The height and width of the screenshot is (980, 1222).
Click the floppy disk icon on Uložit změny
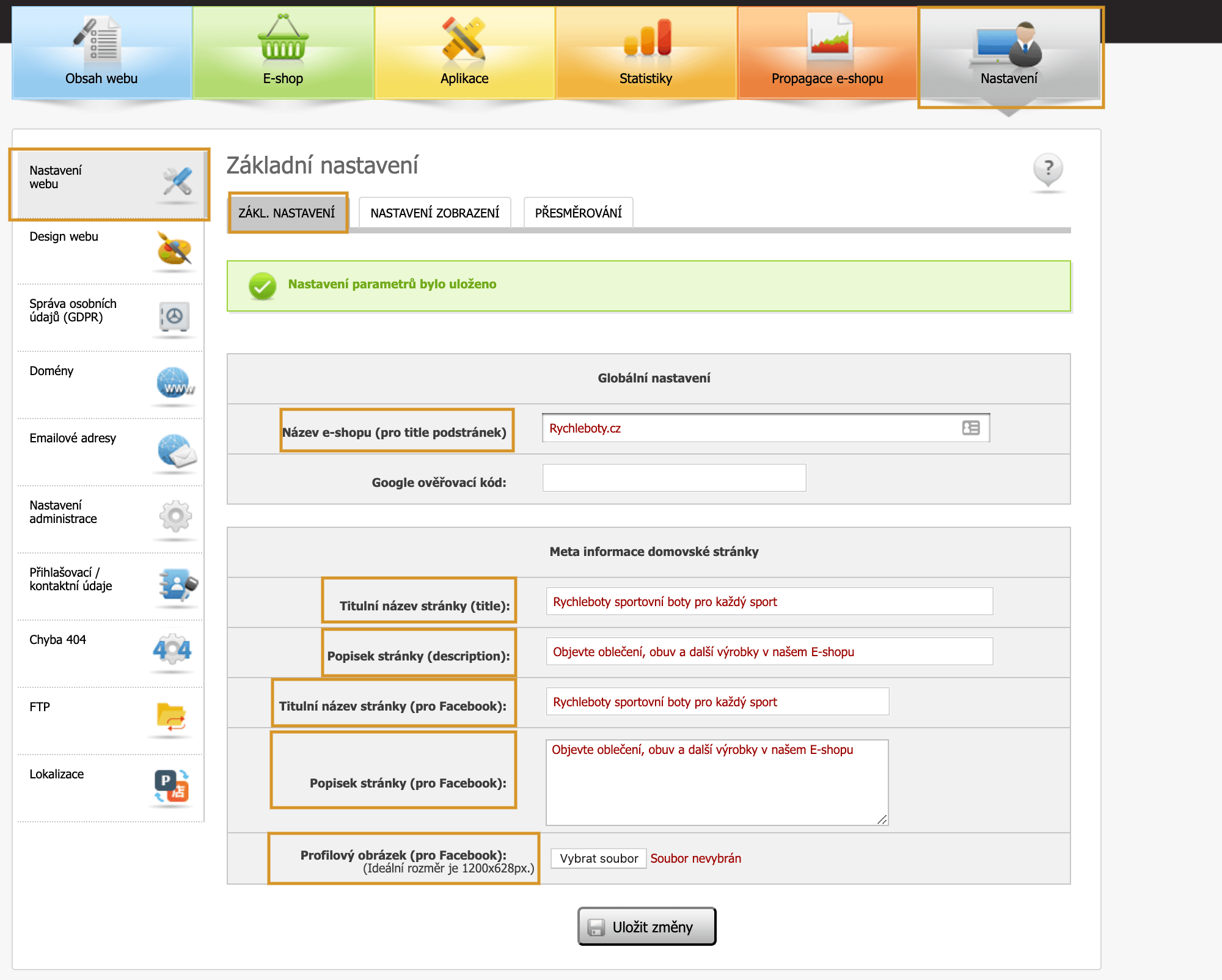click(596, 927)
